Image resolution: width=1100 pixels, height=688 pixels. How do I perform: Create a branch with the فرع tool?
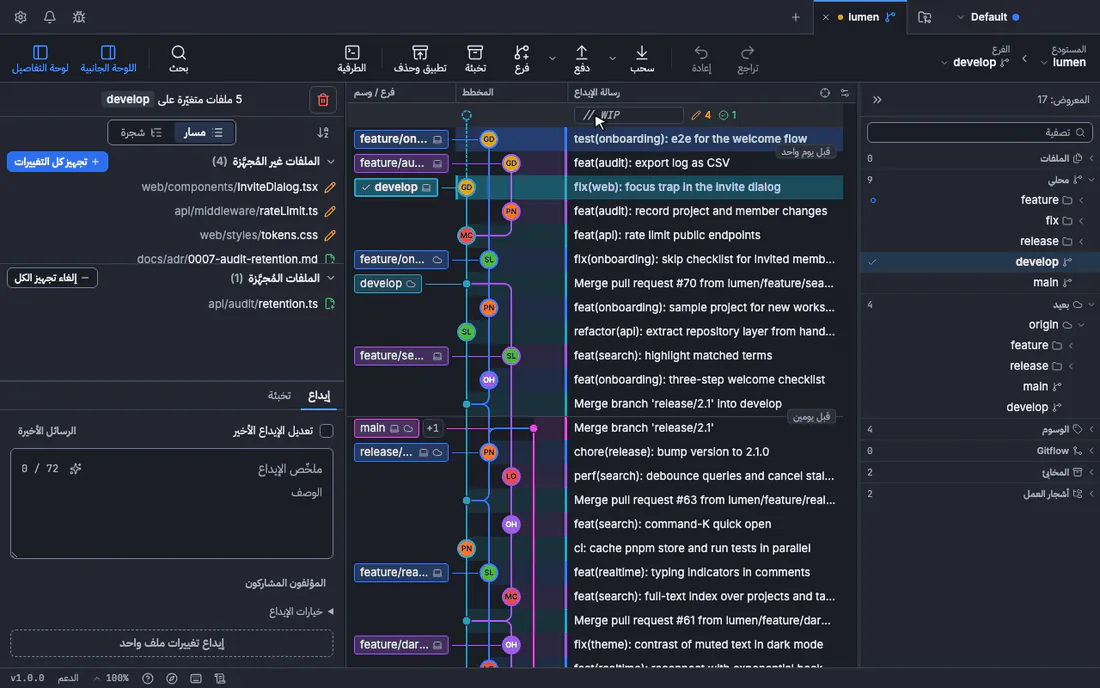pos(521,59)
